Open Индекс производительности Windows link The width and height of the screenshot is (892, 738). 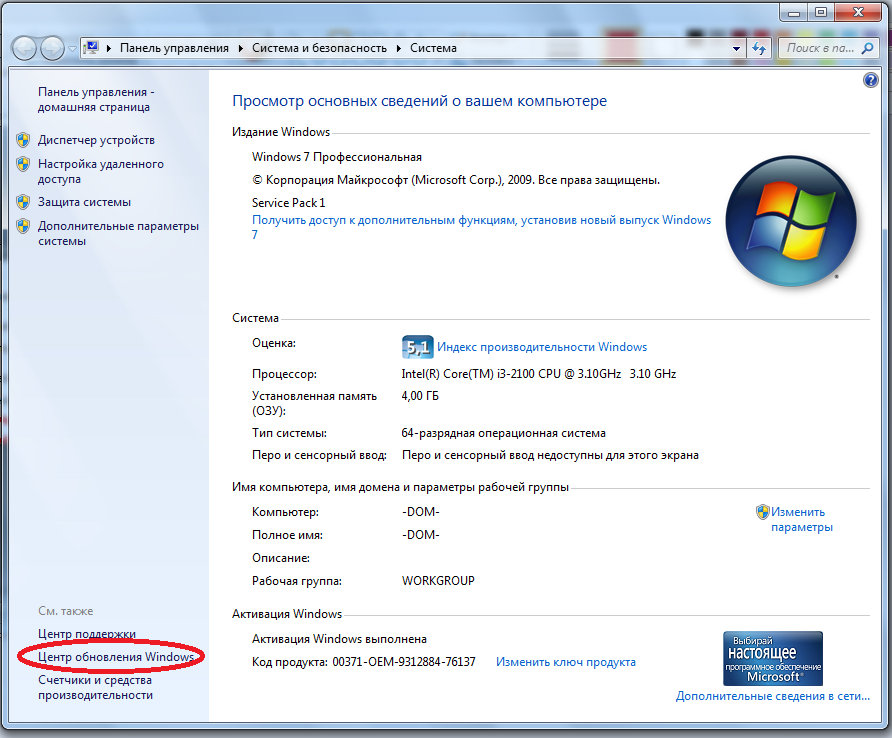[x=542, y=347]
